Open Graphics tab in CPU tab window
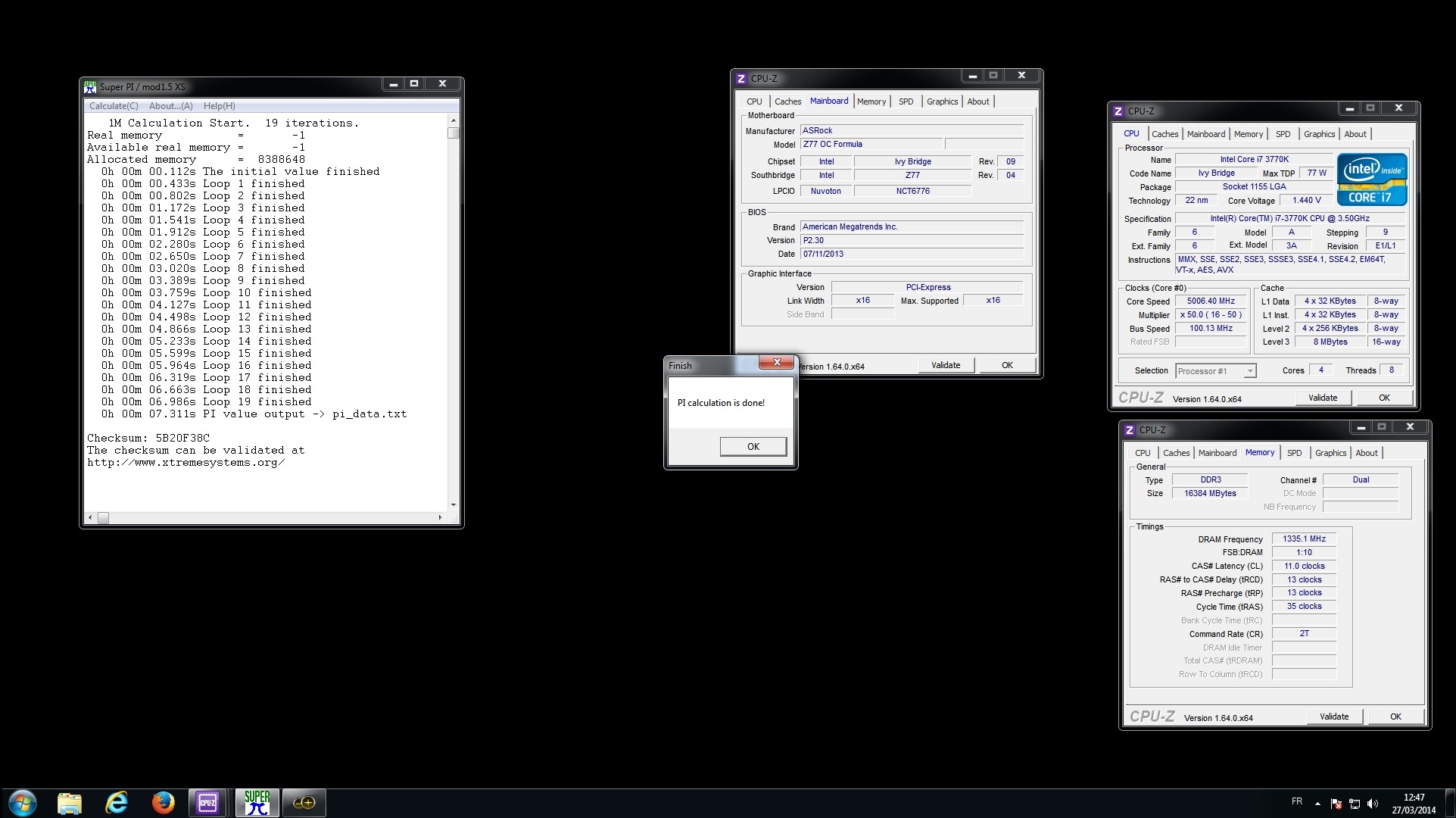Screen dimensions: 1456x818 tap(1320, 134)
